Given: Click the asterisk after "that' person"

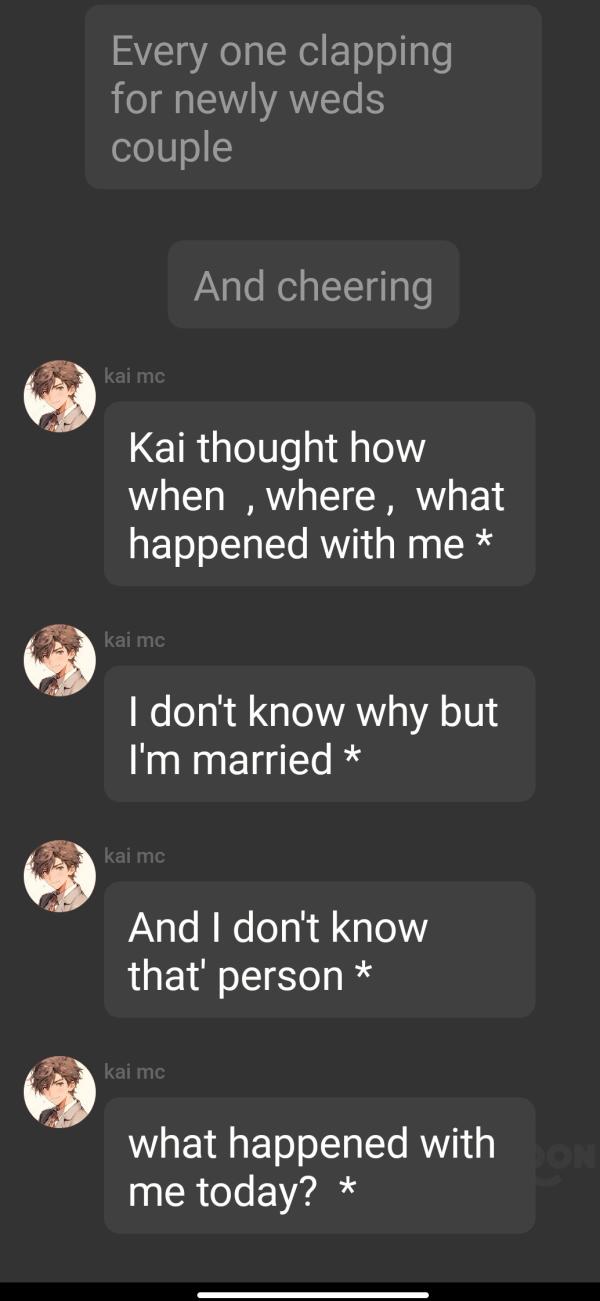Looking at the screenshot, I should 364,971.
